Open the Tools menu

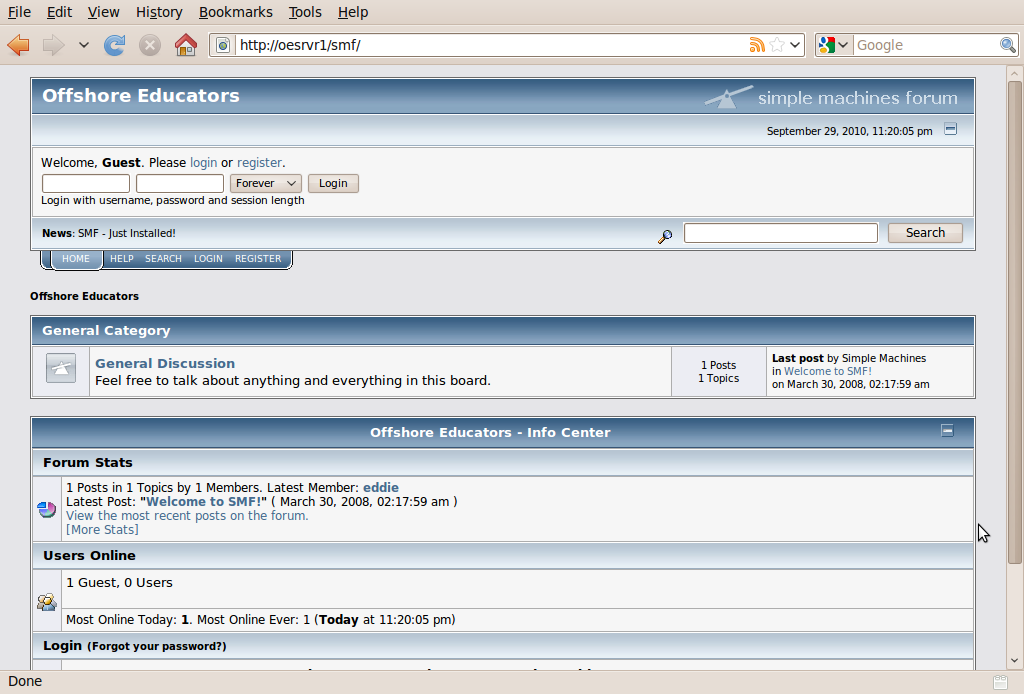point(305,12)
